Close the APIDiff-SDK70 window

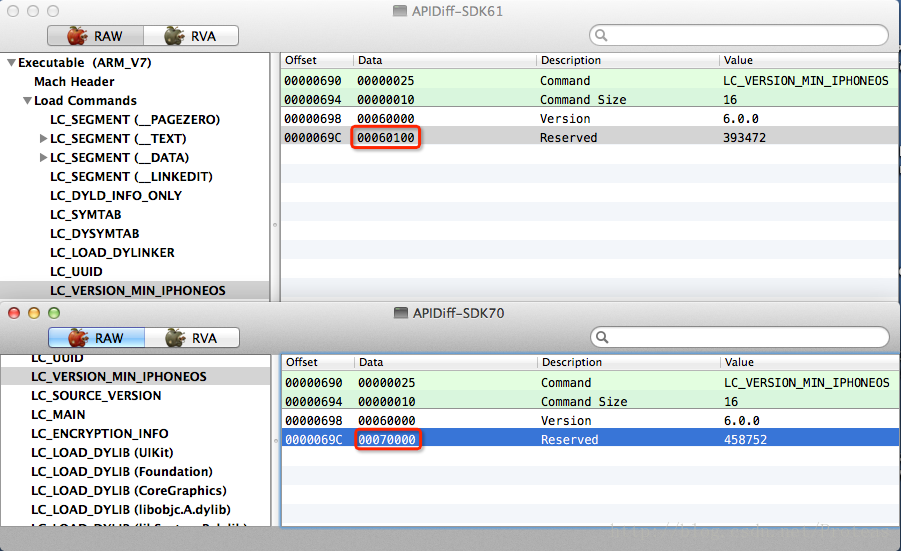[x=14, y=313]
